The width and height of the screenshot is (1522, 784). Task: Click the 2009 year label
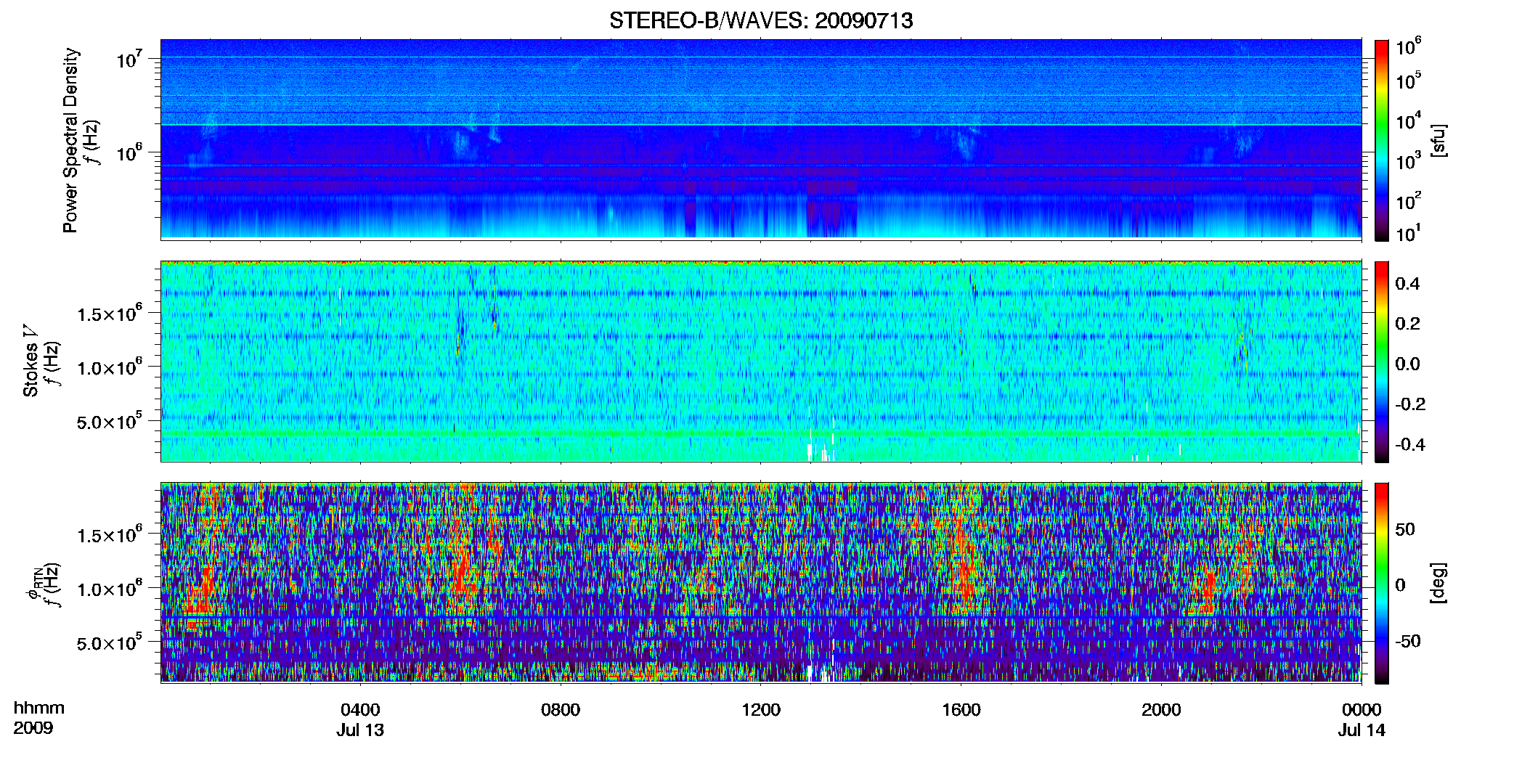pyautogui.click(x=33, y=728)
